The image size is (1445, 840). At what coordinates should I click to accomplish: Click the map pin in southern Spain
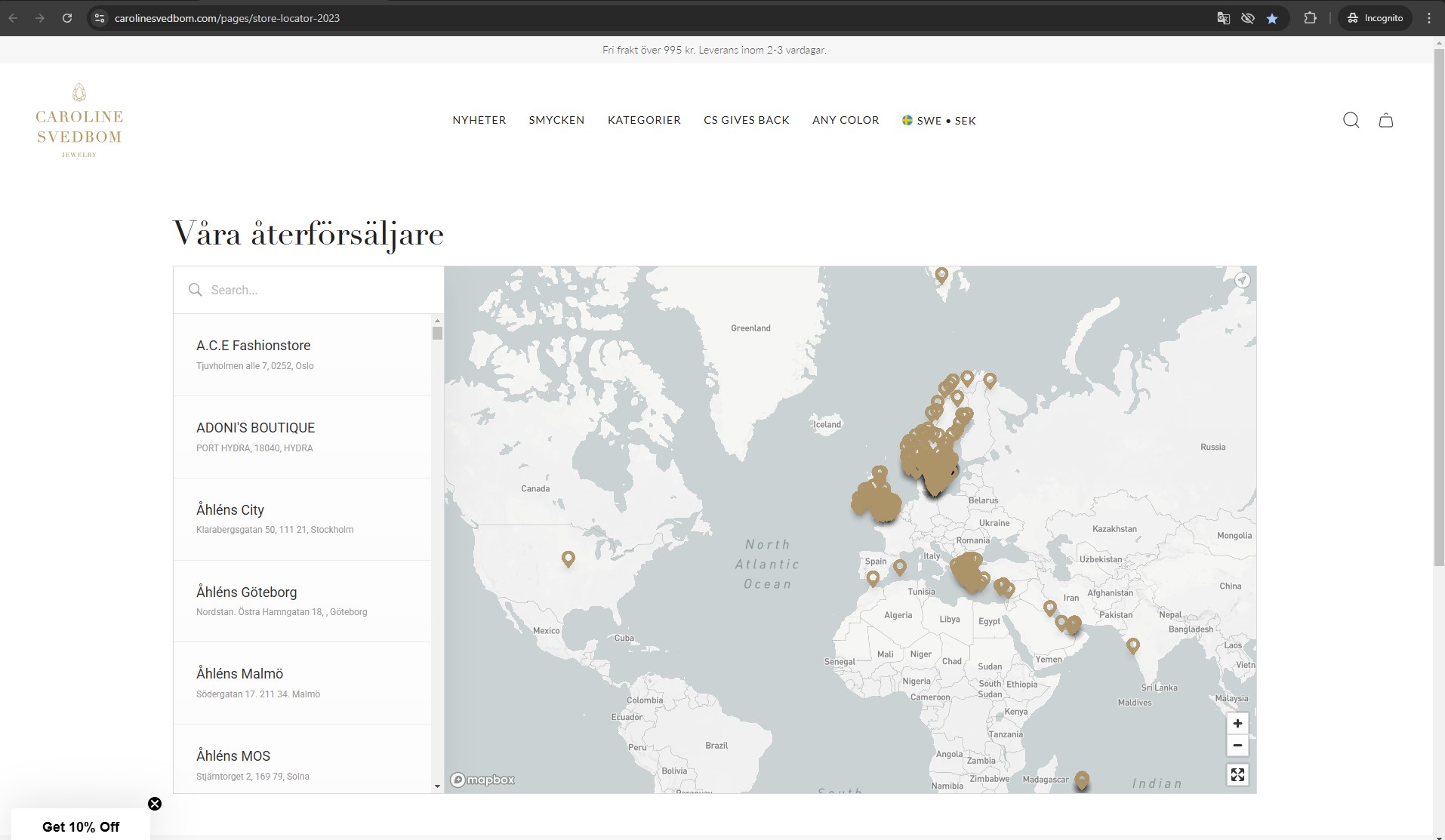click(x=873, y=579)
